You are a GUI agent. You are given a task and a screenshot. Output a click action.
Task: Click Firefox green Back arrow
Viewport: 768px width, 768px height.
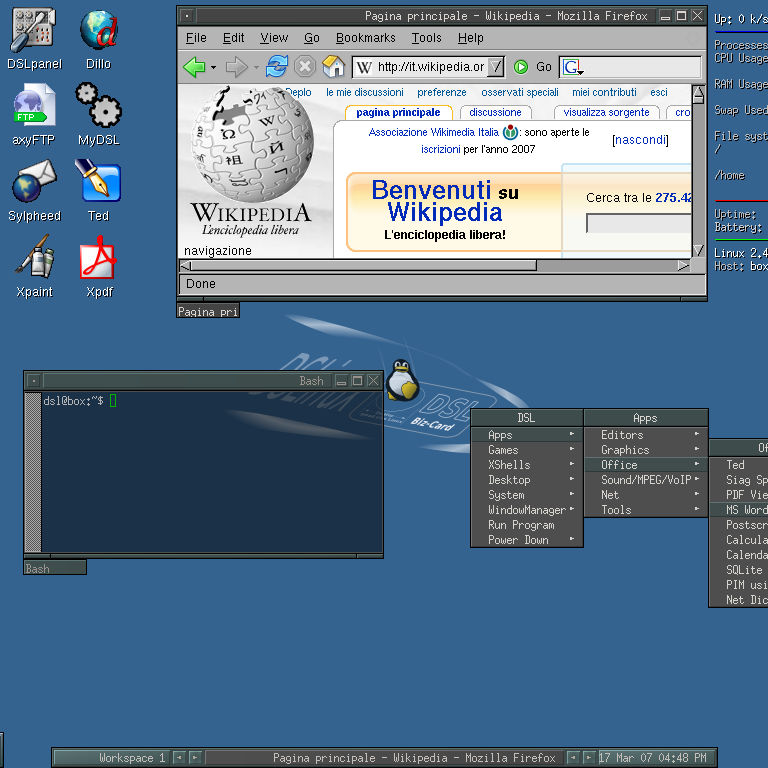point(194,67)
